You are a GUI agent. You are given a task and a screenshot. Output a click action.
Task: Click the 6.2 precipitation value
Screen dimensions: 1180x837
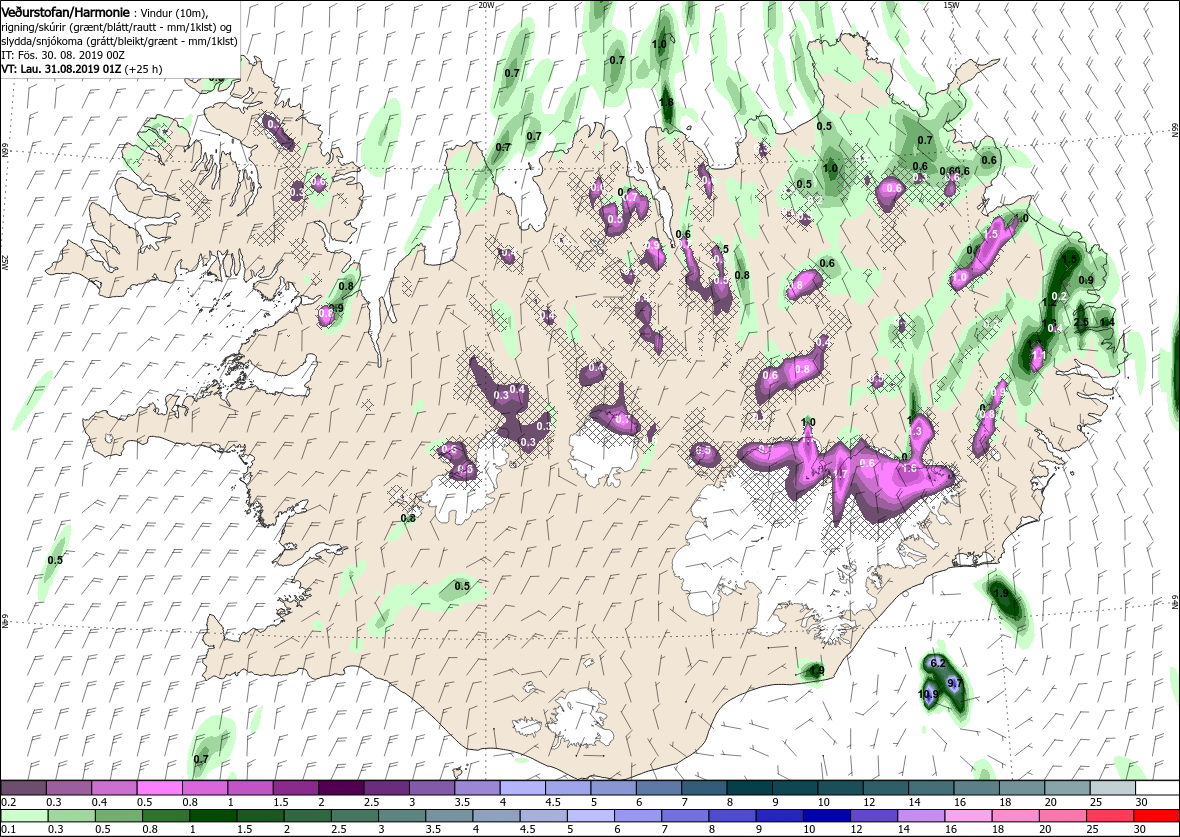(938, 663)
